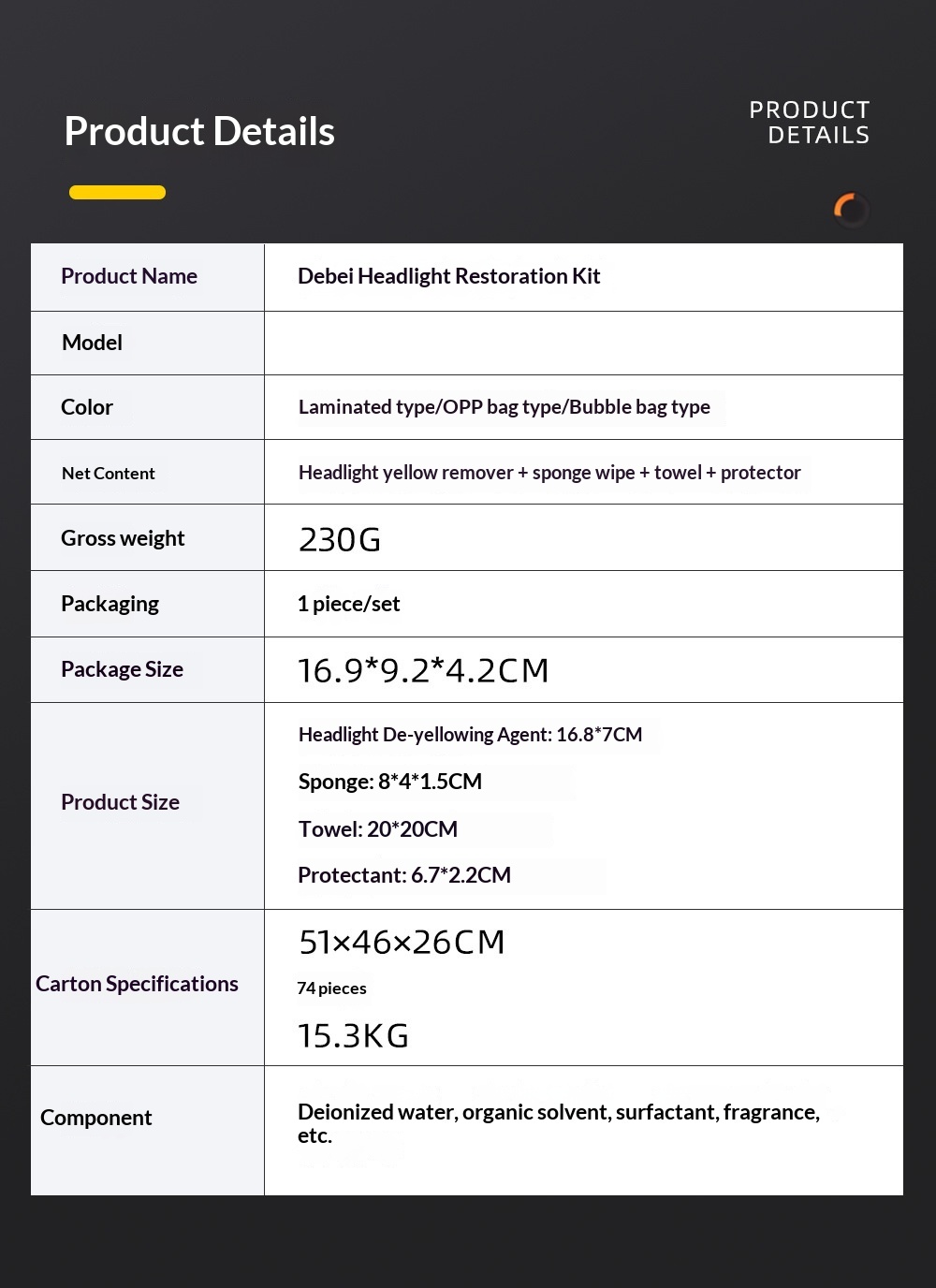Select the Product Name label cell

click(148, 277)
